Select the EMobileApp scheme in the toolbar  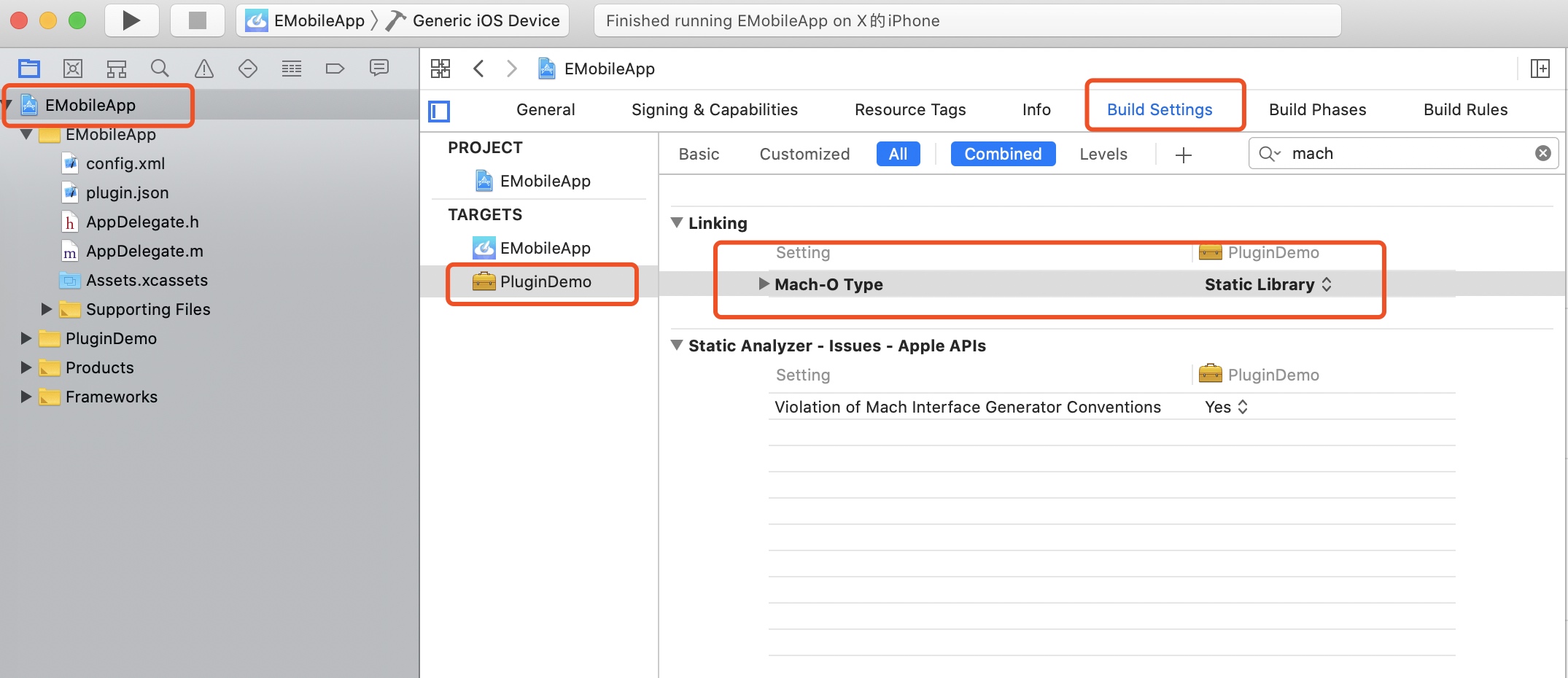[306, 20]
